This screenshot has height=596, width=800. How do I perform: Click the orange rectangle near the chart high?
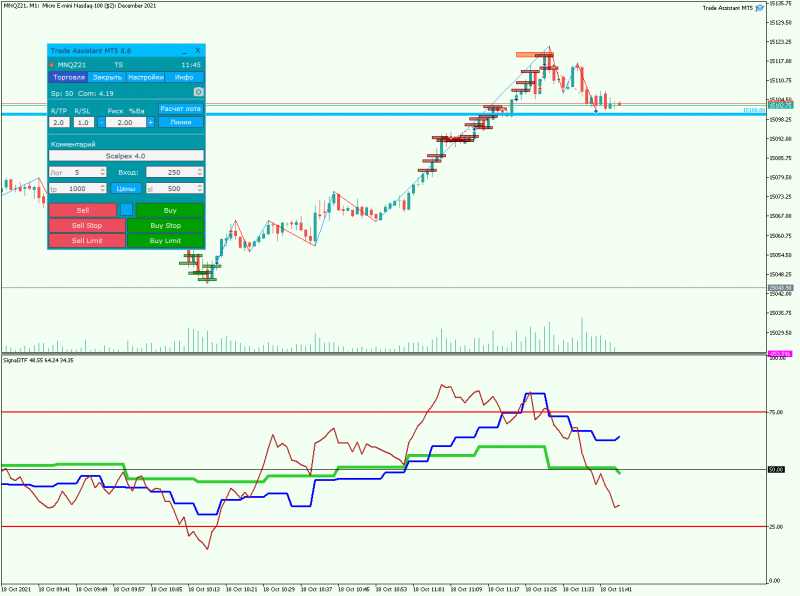click(534, 55)
